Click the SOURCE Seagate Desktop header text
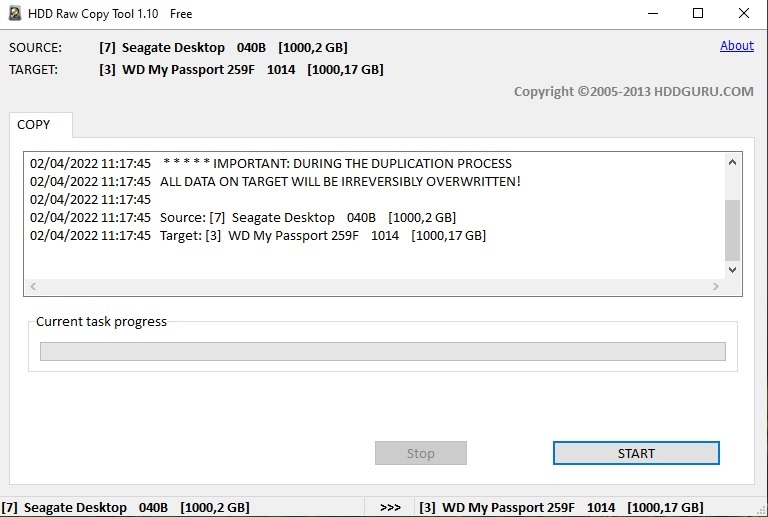The image size is (768, 517). [x=223, y=47]
